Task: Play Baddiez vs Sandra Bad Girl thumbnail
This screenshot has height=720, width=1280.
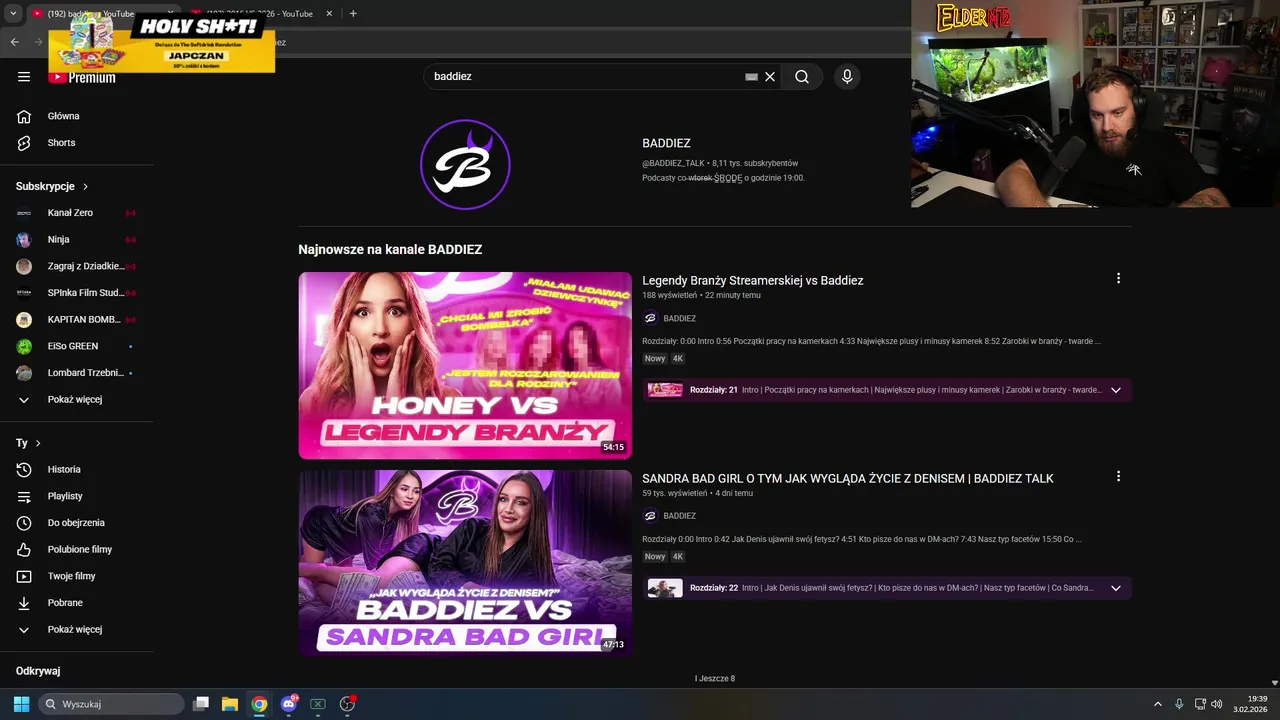Action: point(465,563)
